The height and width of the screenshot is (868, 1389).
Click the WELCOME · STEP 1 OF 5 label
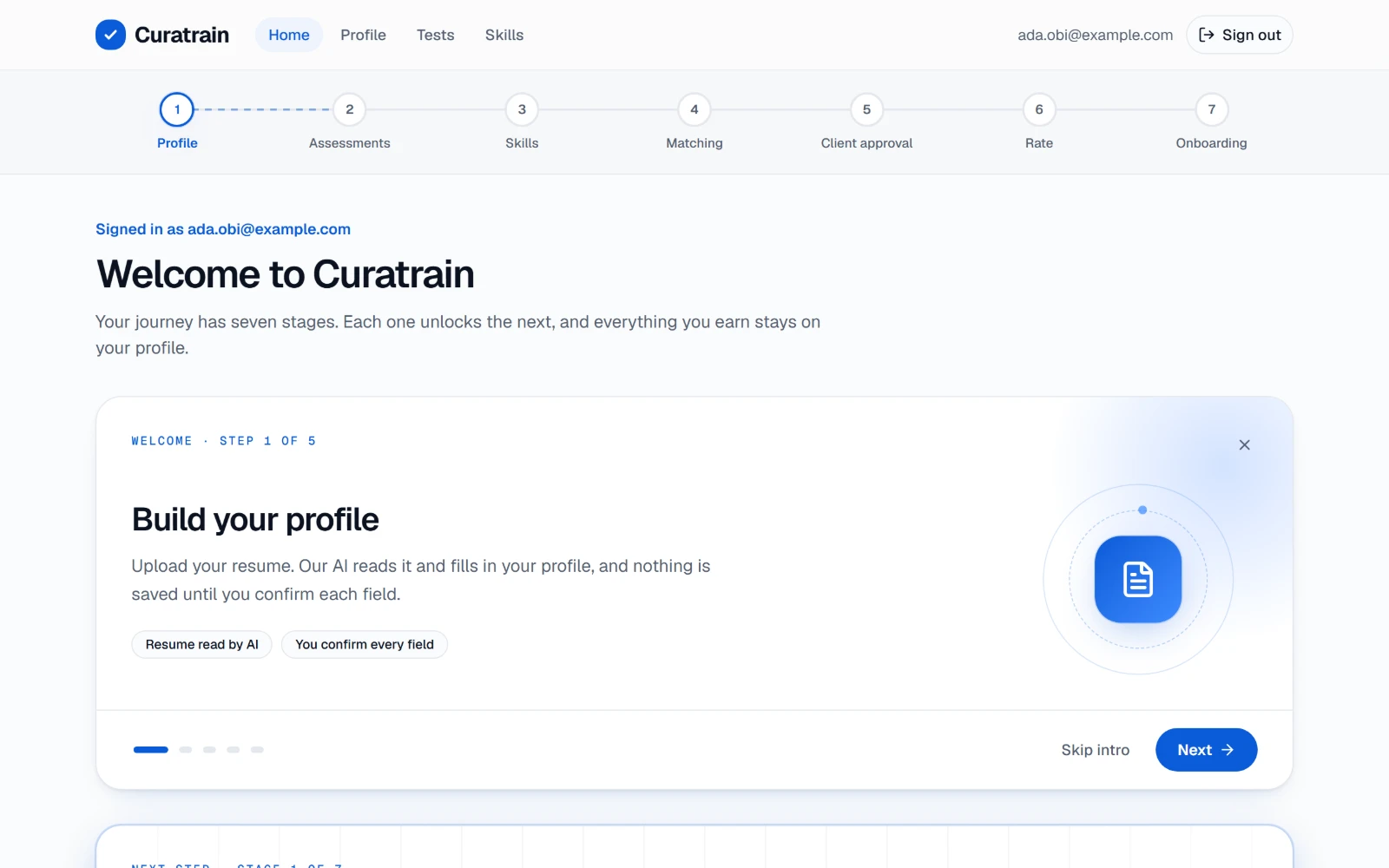coord(223,441)
